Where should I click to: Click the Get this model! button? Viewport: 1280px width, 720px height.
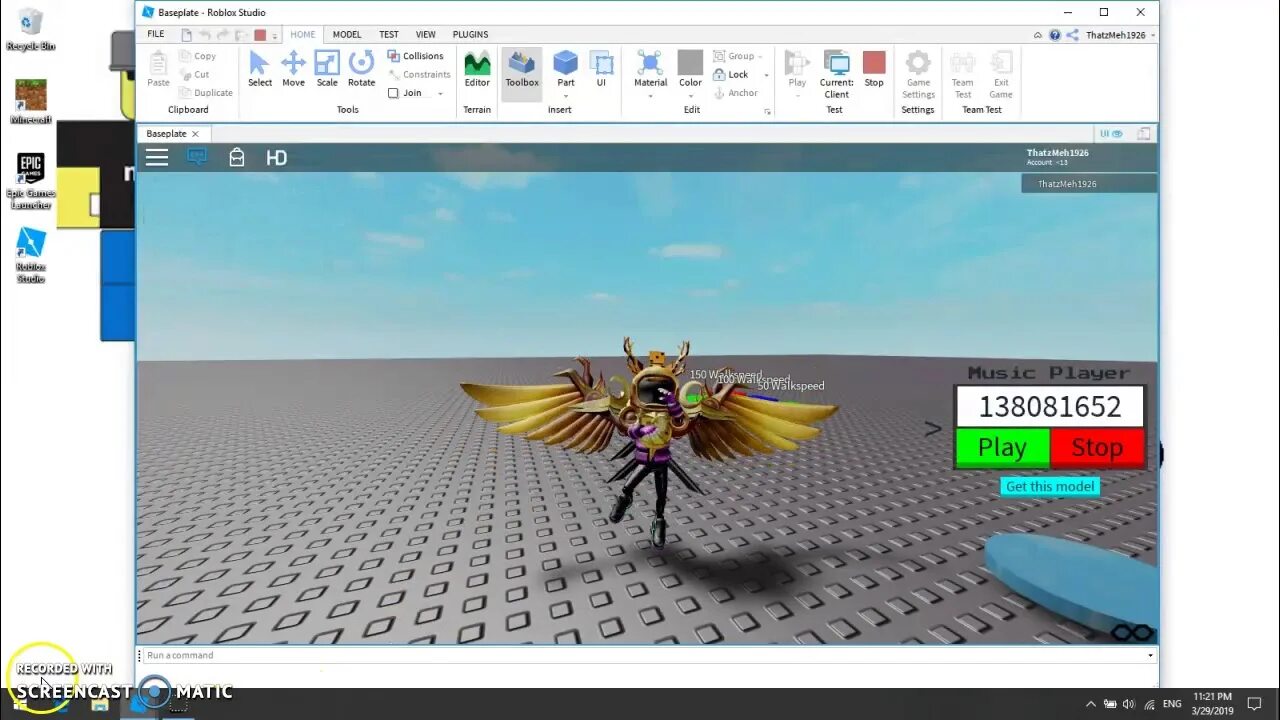pyautogui.click(x=1050, y=486)
